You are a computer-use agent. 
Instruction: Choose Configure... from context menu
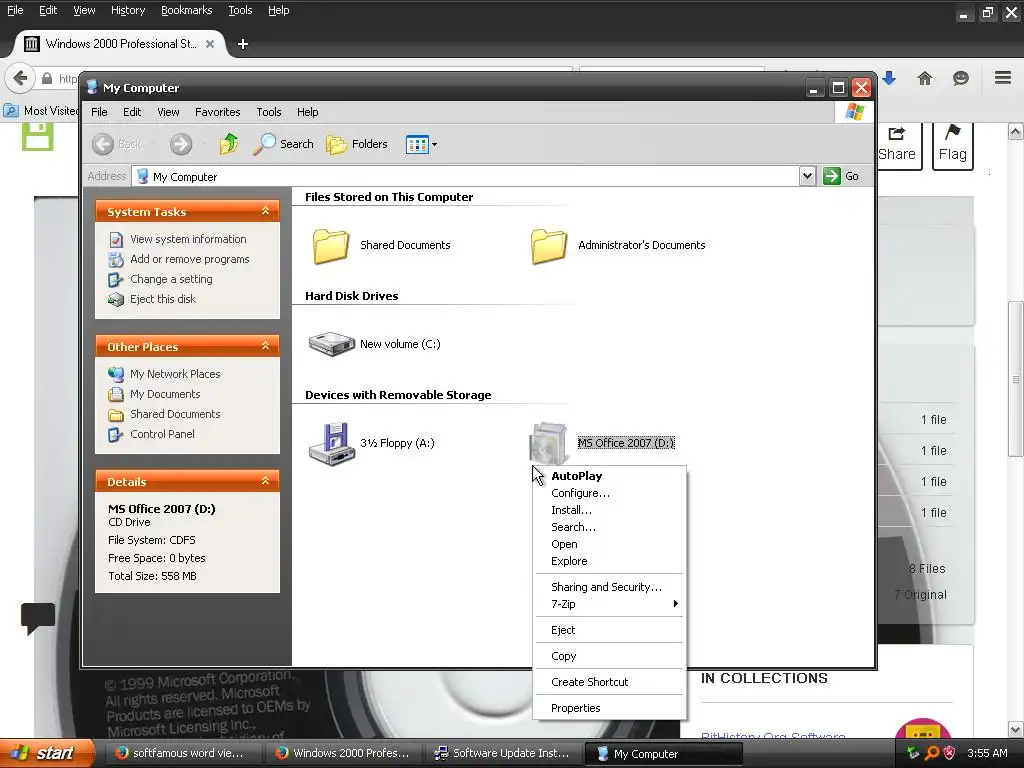tap(609, 493)
